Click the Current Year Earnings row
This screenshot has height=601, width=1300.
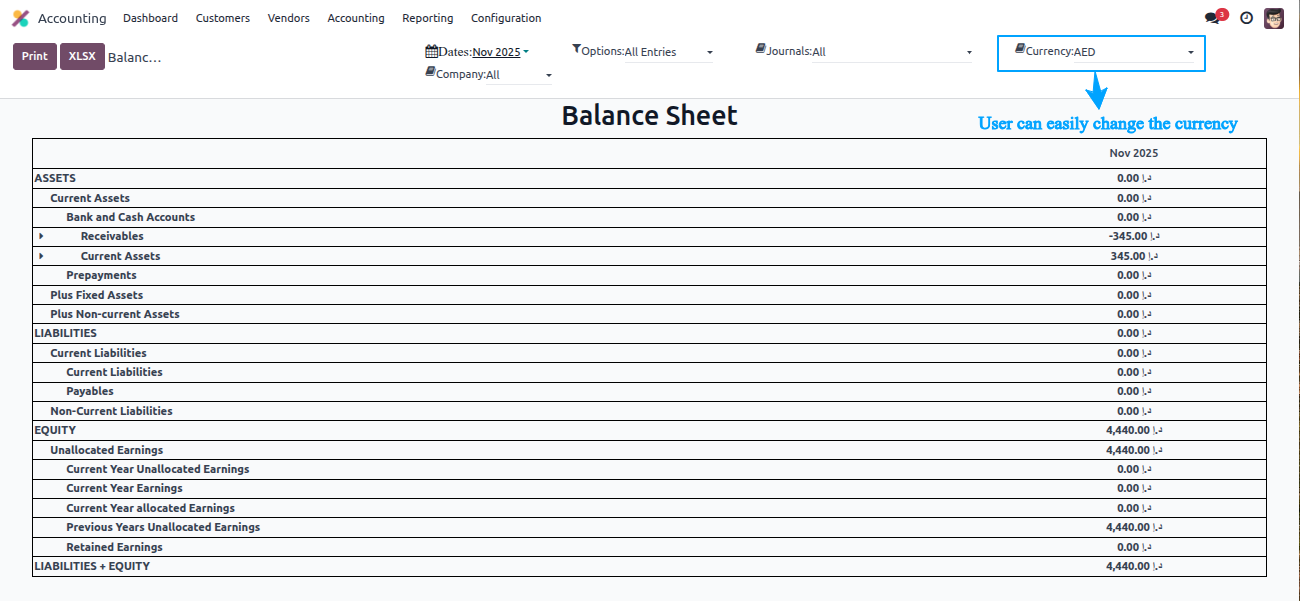click(649, 488)
